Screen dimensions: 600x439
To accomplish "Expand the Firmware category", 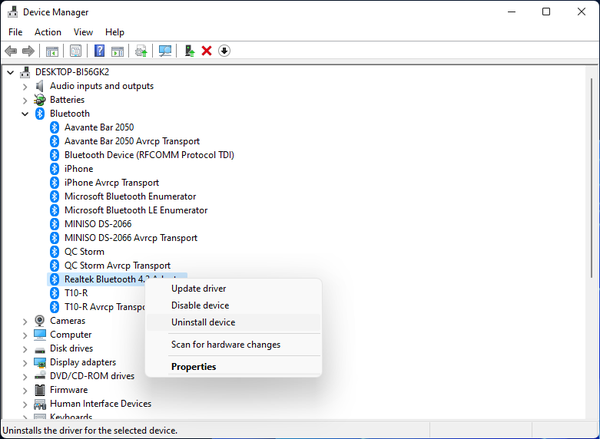I will (25, 390).
